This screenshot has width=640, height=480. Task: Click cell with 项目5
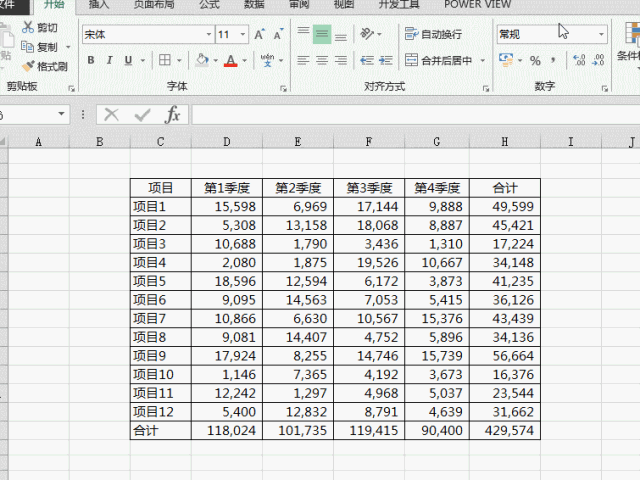click(x=161, y=281)
